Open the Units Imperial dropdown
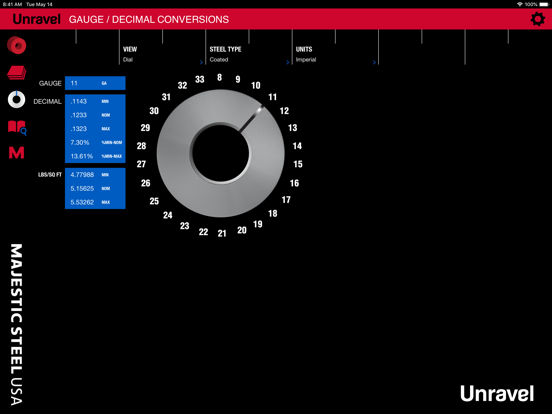552x414 pixels. [335, 55]
